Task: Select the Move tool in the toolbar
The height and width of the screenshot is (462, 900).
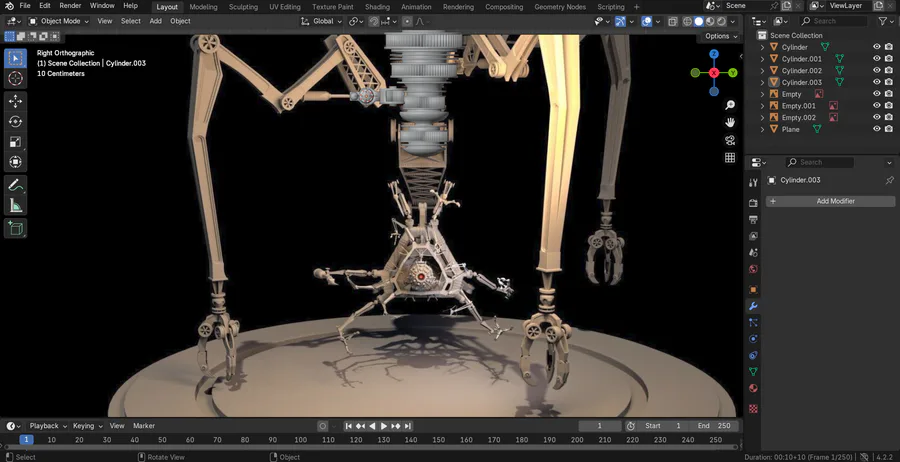Action: tap(16, 101)
